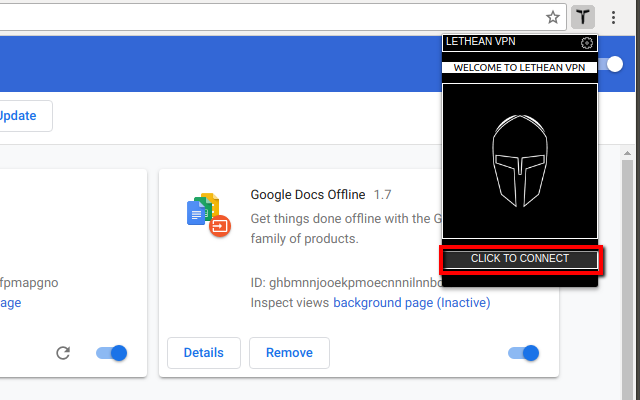Click the LETHEAN VPN popup title
The height and width of the screenshot is (400, 640).
(481, 42)
